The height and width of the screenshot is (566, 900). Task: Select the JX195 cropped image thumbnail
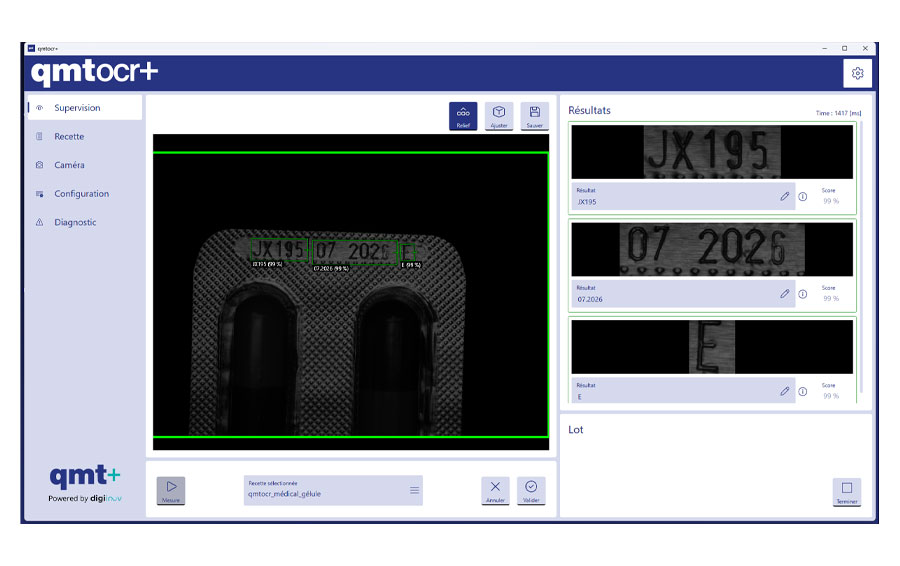tap(711, 152)
